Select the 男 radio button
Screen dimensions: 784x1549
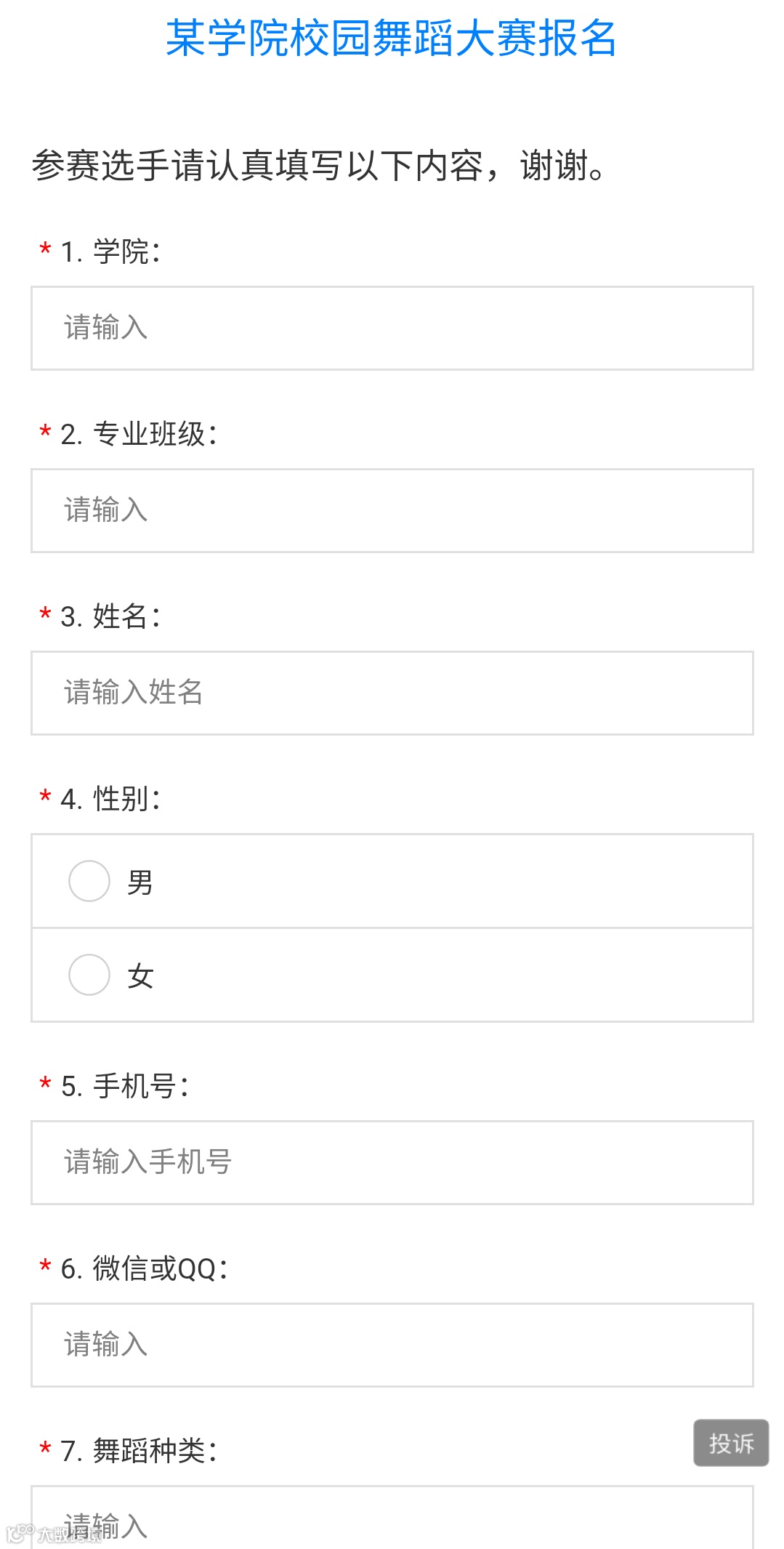(x=89, y=881)
